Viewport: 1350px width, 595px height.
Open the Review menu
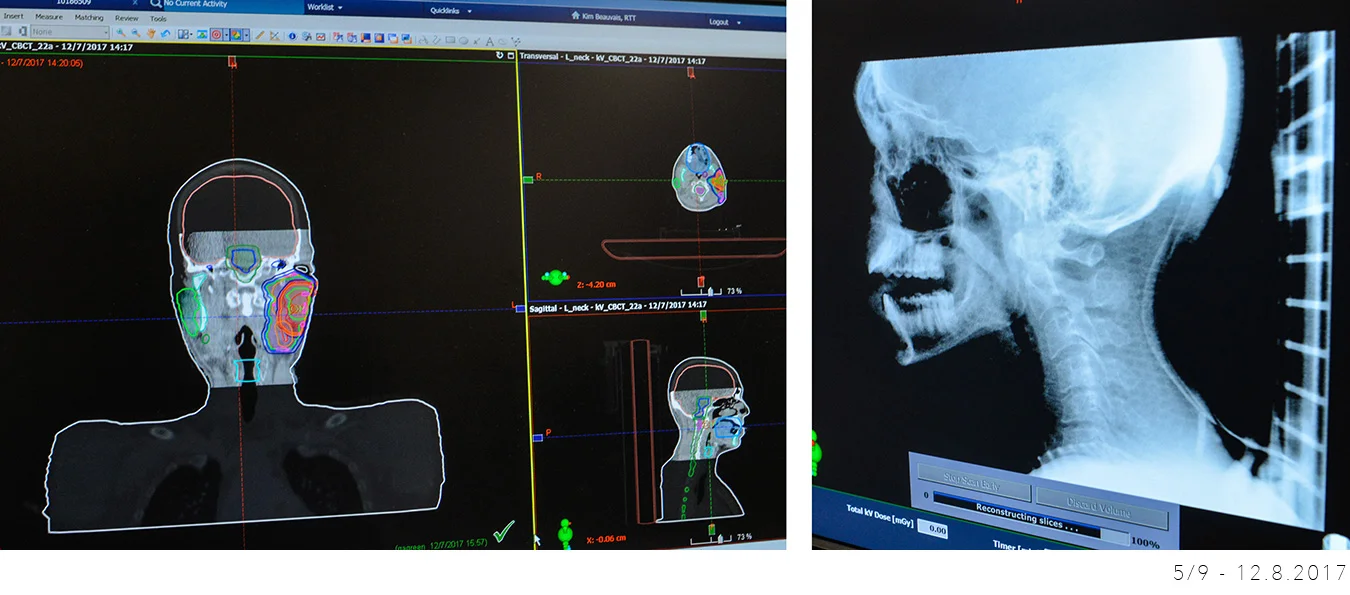point(127,18)
